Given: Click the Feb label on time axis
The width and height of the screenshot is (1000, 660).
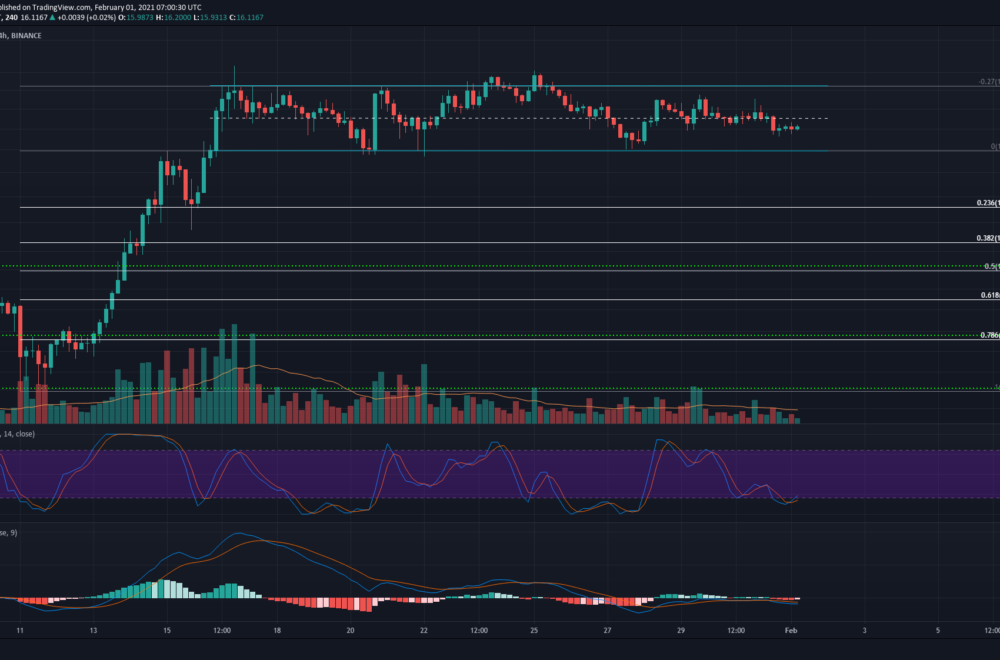Looking at the screenshot, I should (x=791, y=630).
